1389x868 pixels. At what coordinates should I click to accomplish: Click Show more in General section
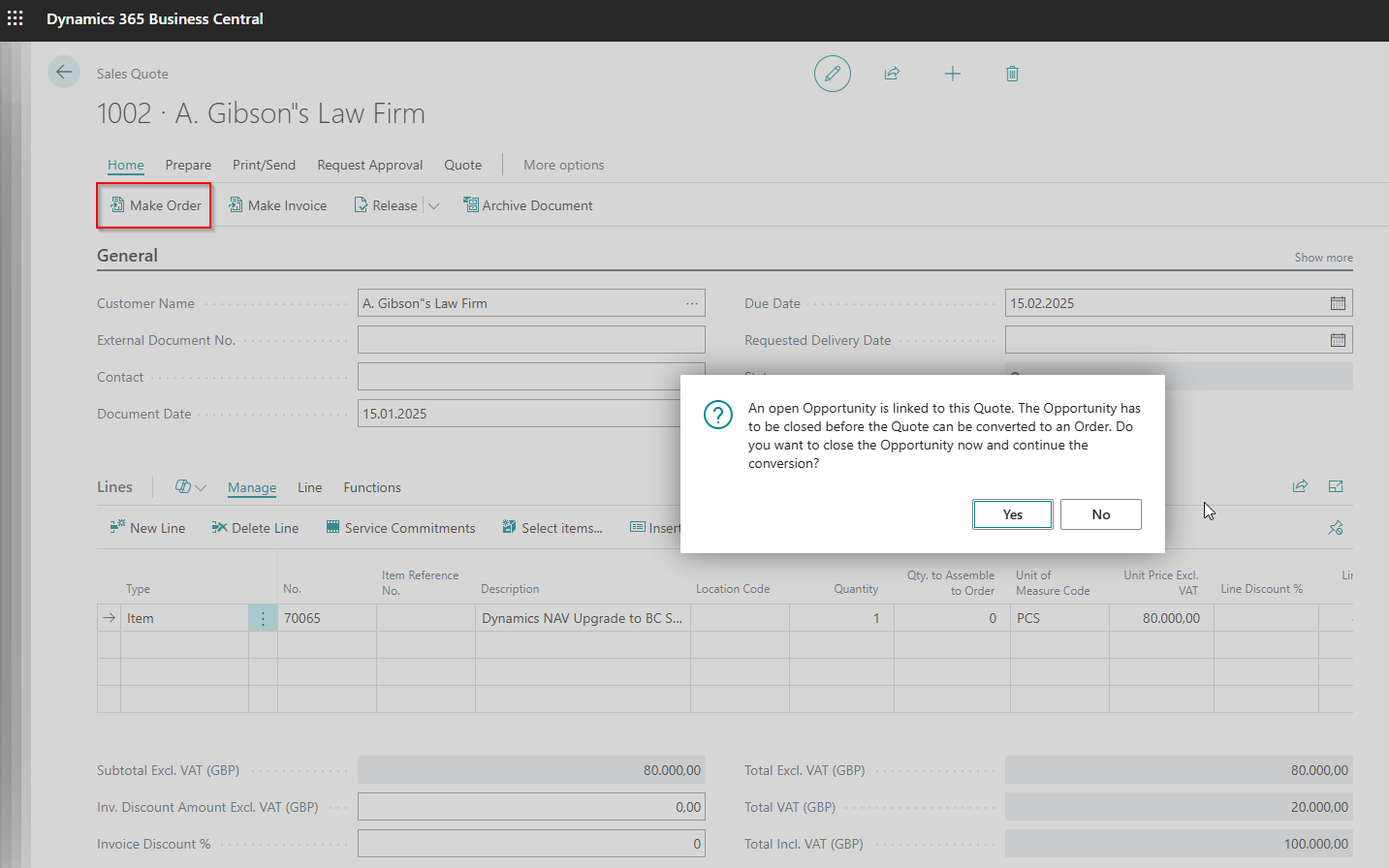1323,258
